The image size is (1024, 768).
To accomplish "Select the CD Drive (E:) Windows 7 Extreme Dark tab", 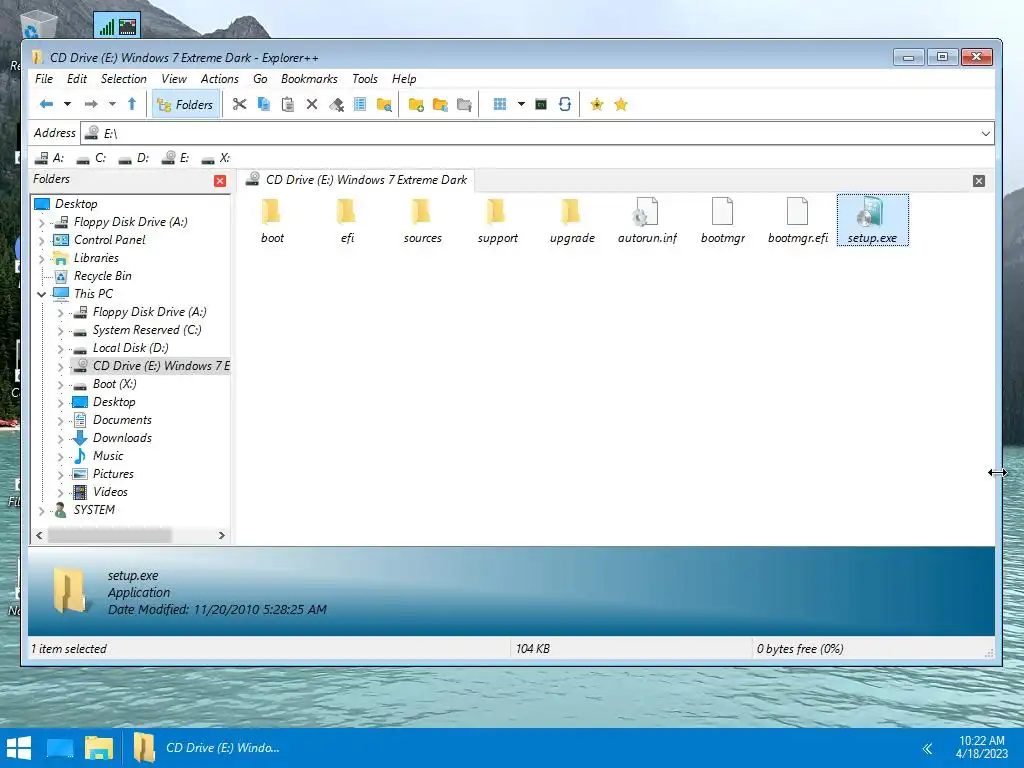I will tap(356, 180).
